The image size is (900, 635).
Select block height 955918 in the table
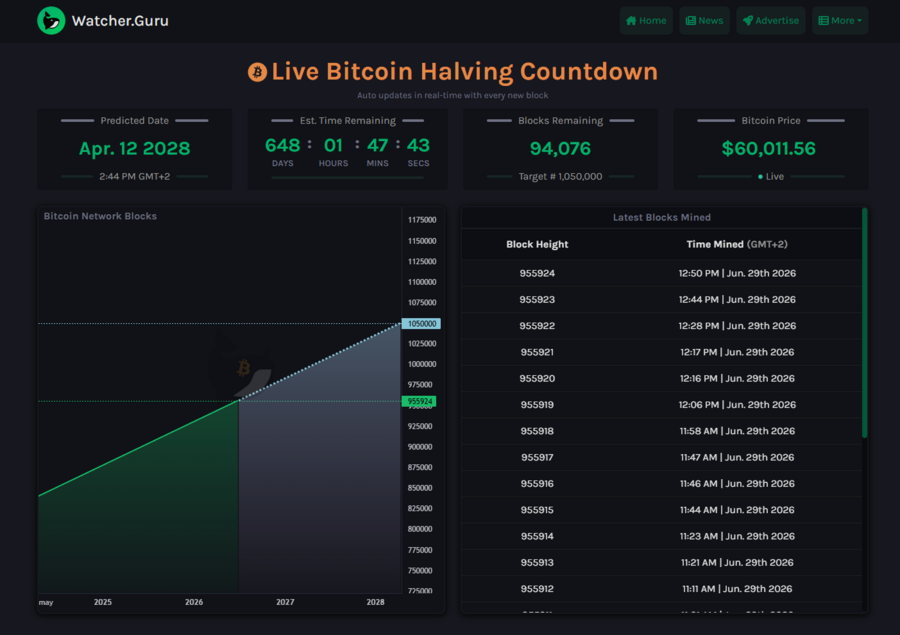click(x=537, y=431)
